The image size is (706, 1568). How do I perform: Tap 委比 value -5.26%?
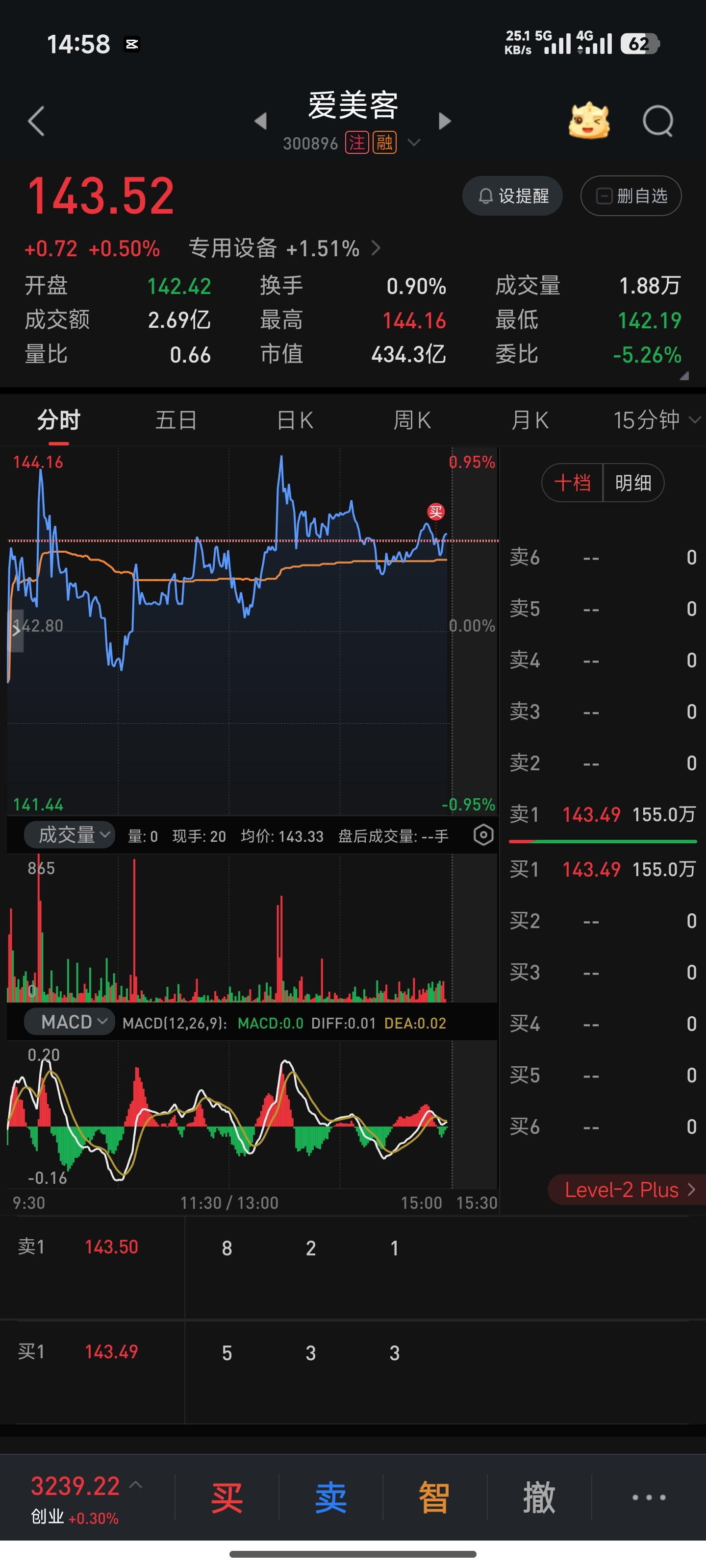(647, 354)
